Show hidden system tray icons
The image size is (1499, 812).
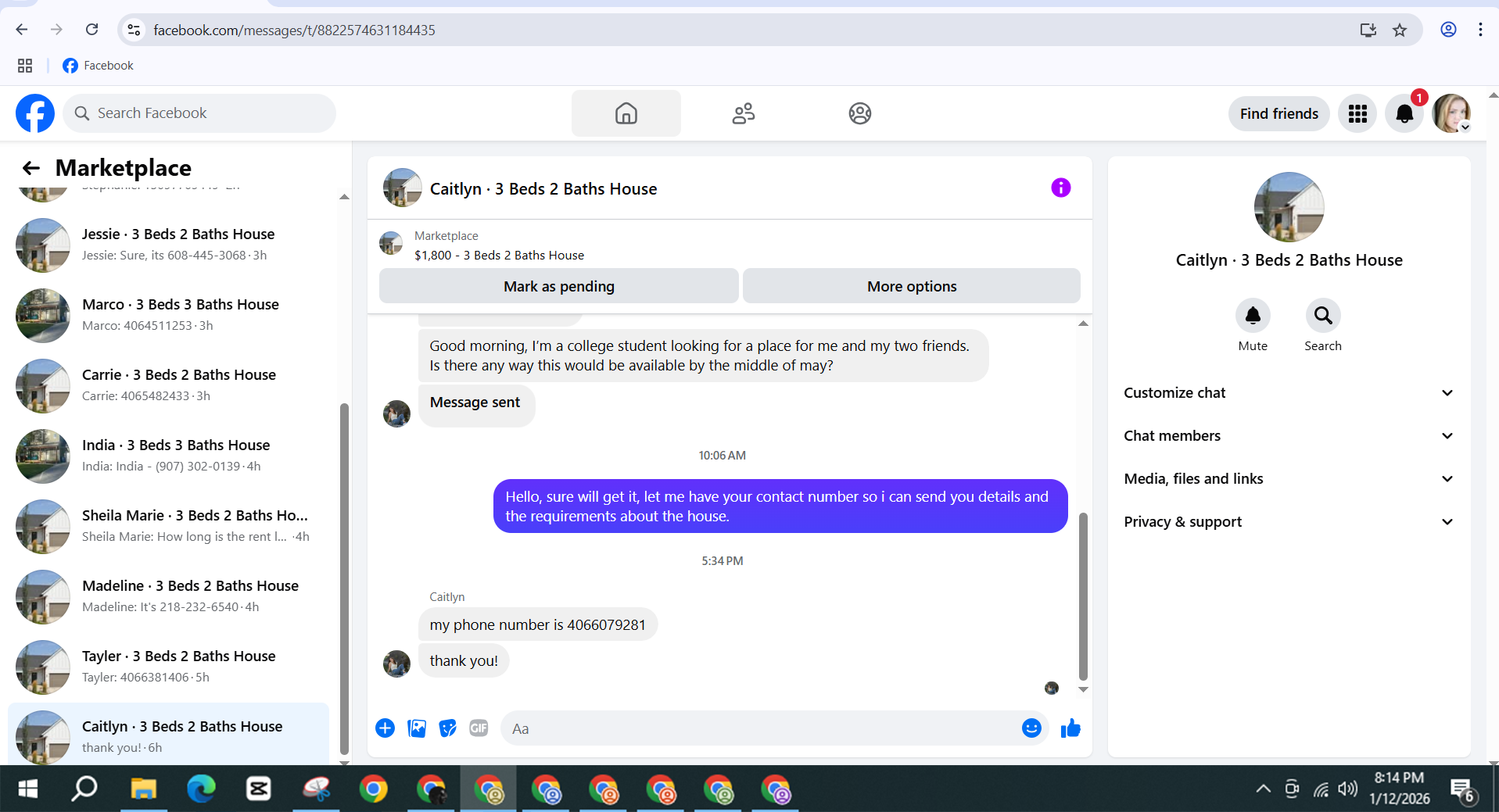1263,789
